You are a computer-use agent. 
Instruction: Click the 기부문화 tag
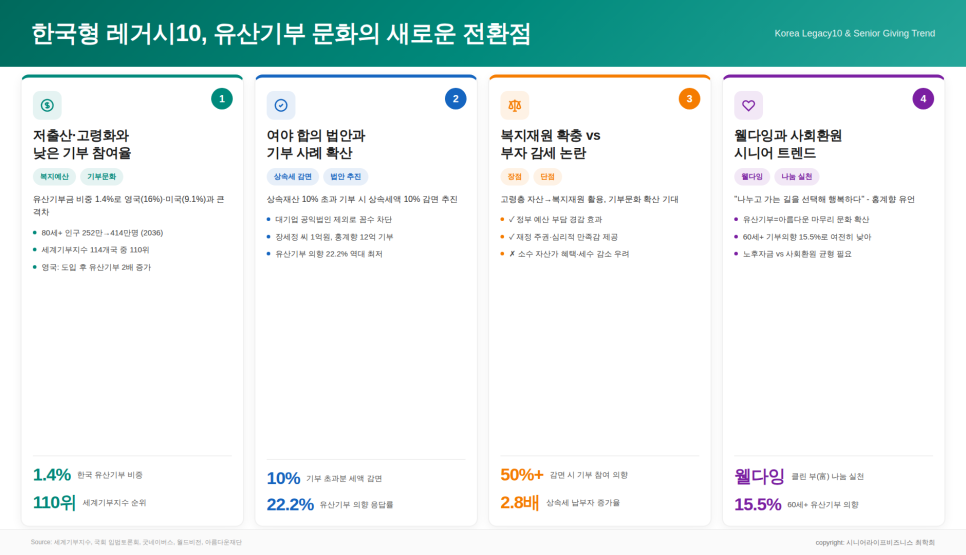101,176
